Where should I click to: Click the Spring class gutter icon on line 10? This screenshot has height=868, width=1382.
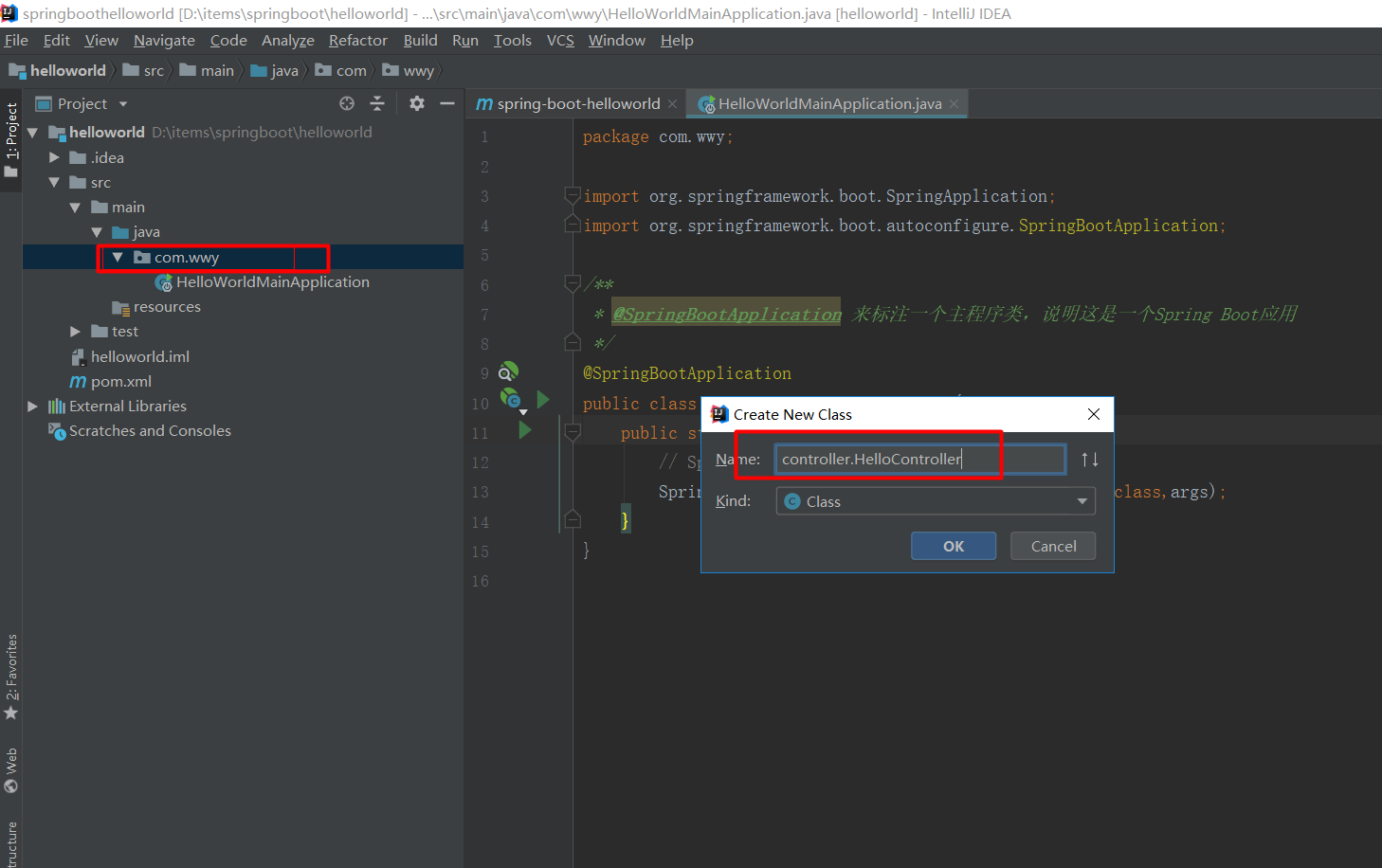coord(511,399)
